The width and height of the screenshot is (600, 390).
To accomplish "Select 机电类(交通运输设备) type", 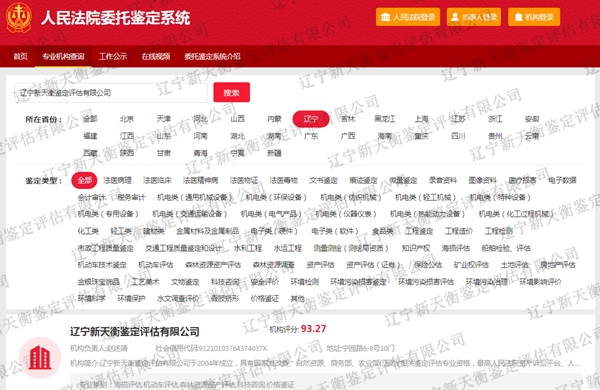I will tap(189, 214).
